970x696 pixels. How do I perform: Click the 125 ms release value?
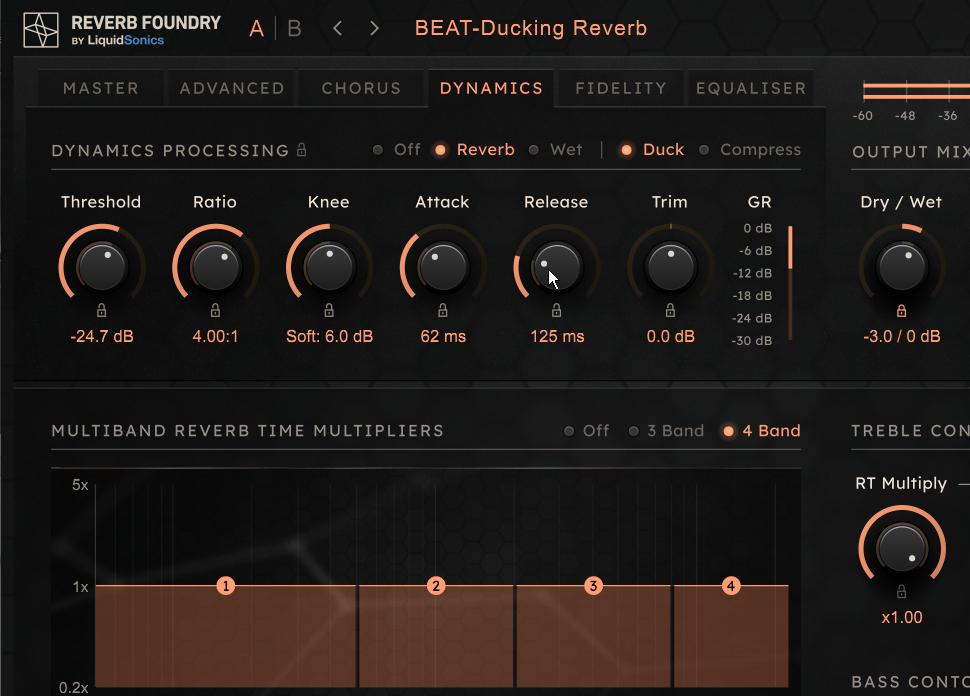click(x=557, y=337)
